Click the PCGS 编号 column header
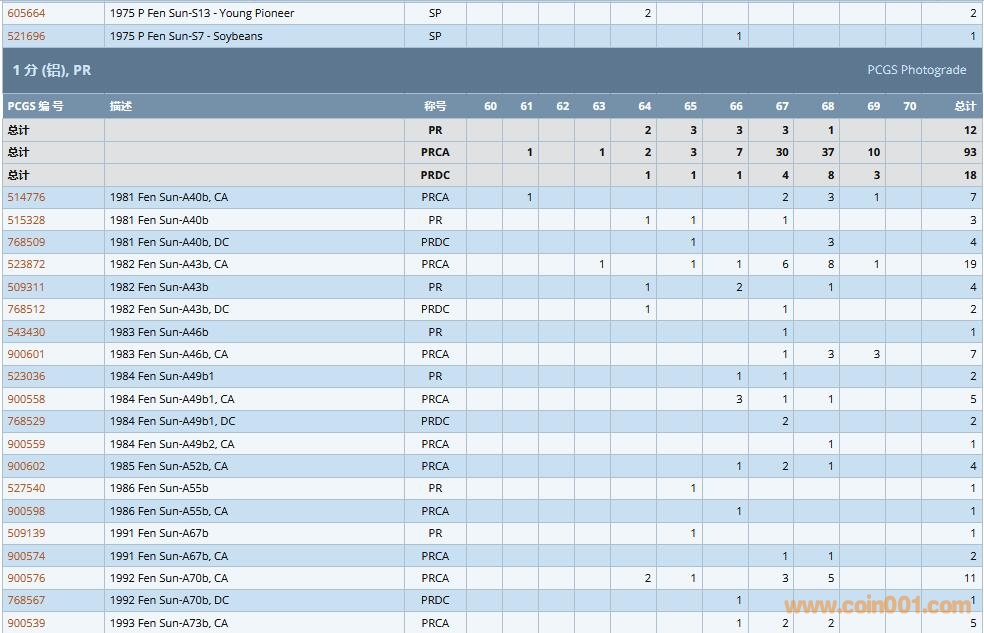 (x=36, y=106)
